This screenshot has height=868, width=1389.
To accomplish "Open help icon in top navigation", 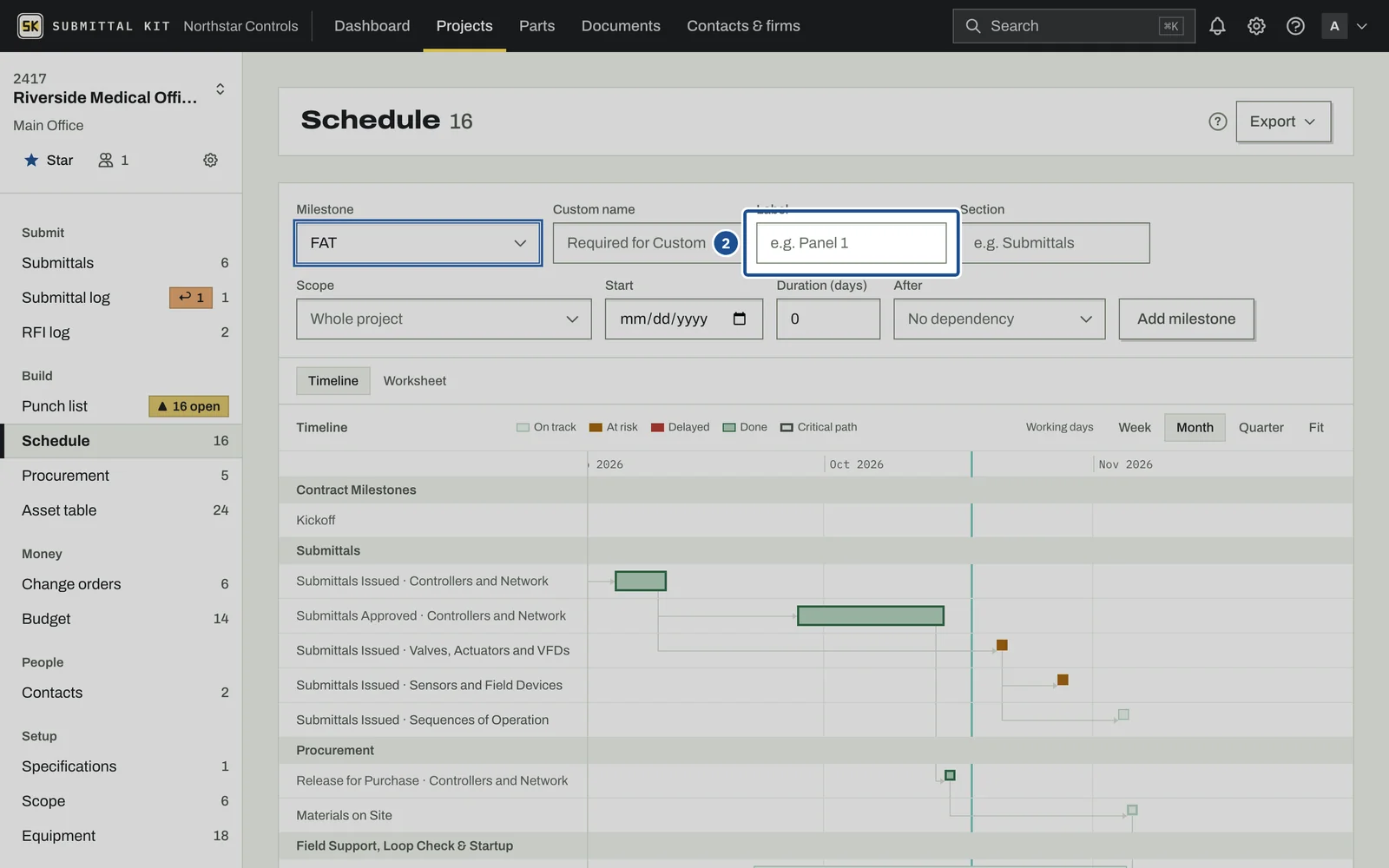I will point(1295,26).
